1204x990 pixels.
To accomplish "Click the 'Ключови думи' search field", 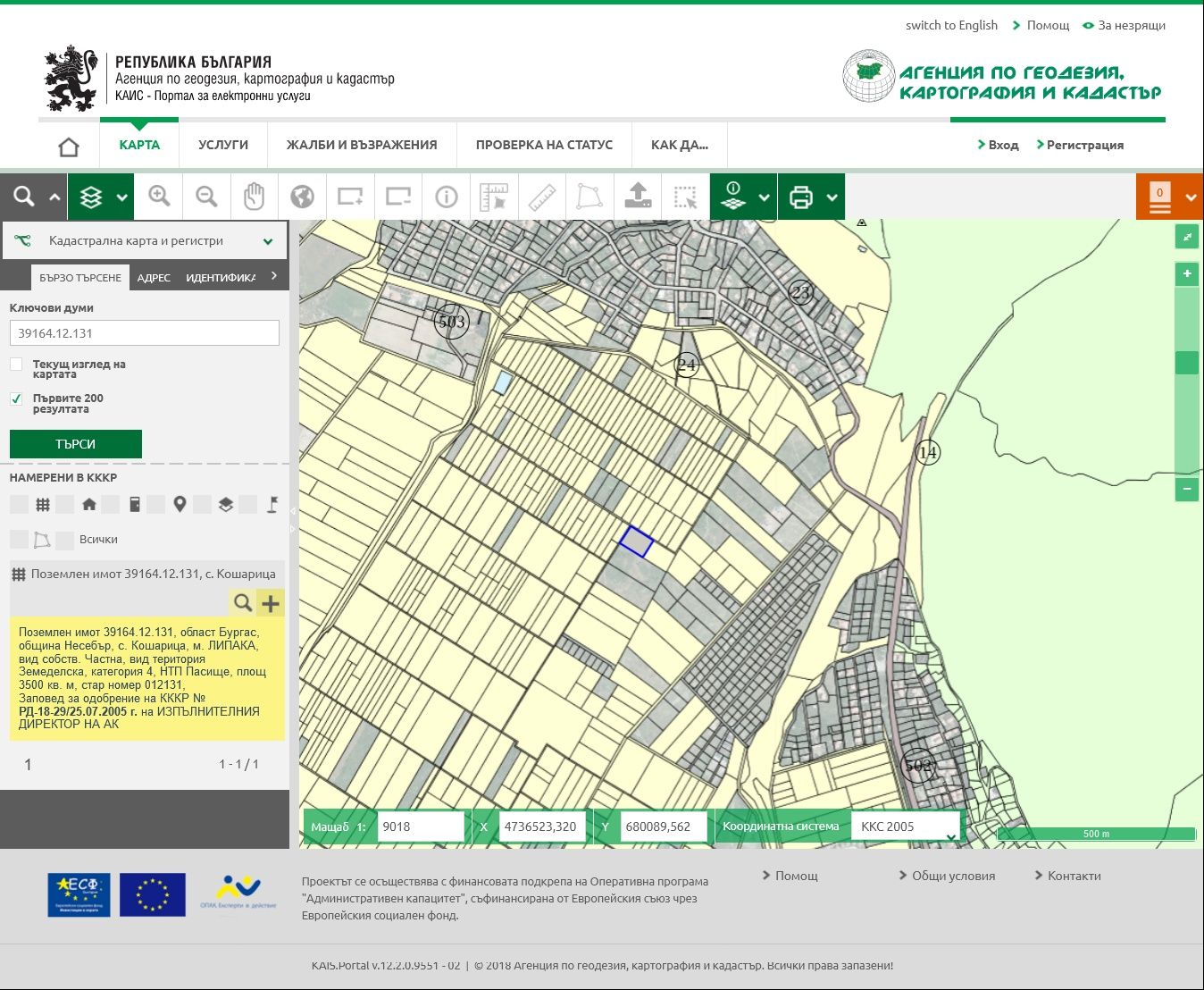I will point(145,333).
